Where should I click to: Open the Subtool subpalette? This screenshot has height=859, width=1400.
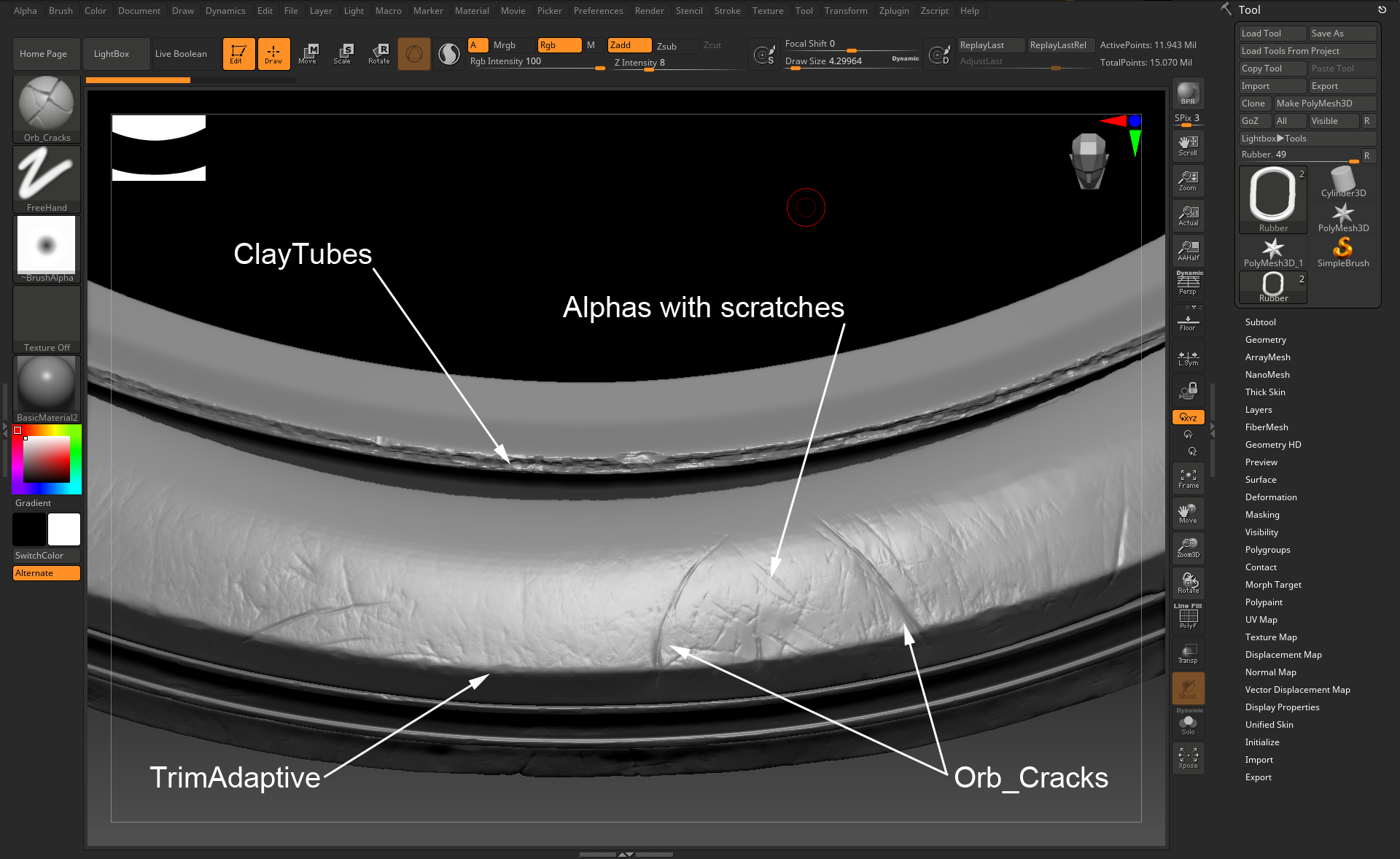point(1261,322)
